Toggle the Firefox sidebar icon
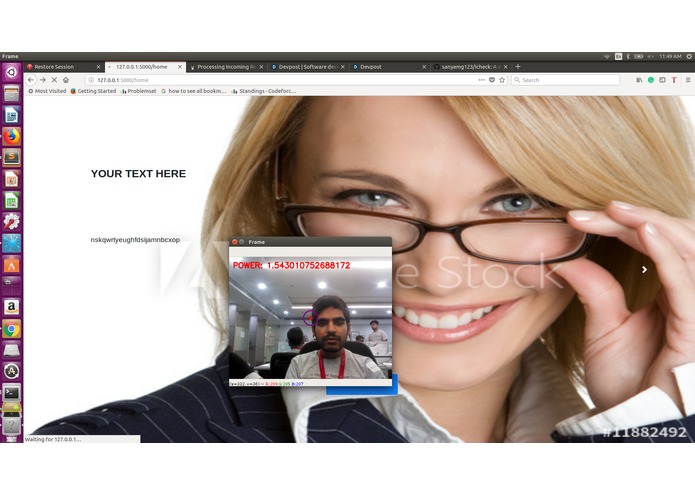 point(662,80)
